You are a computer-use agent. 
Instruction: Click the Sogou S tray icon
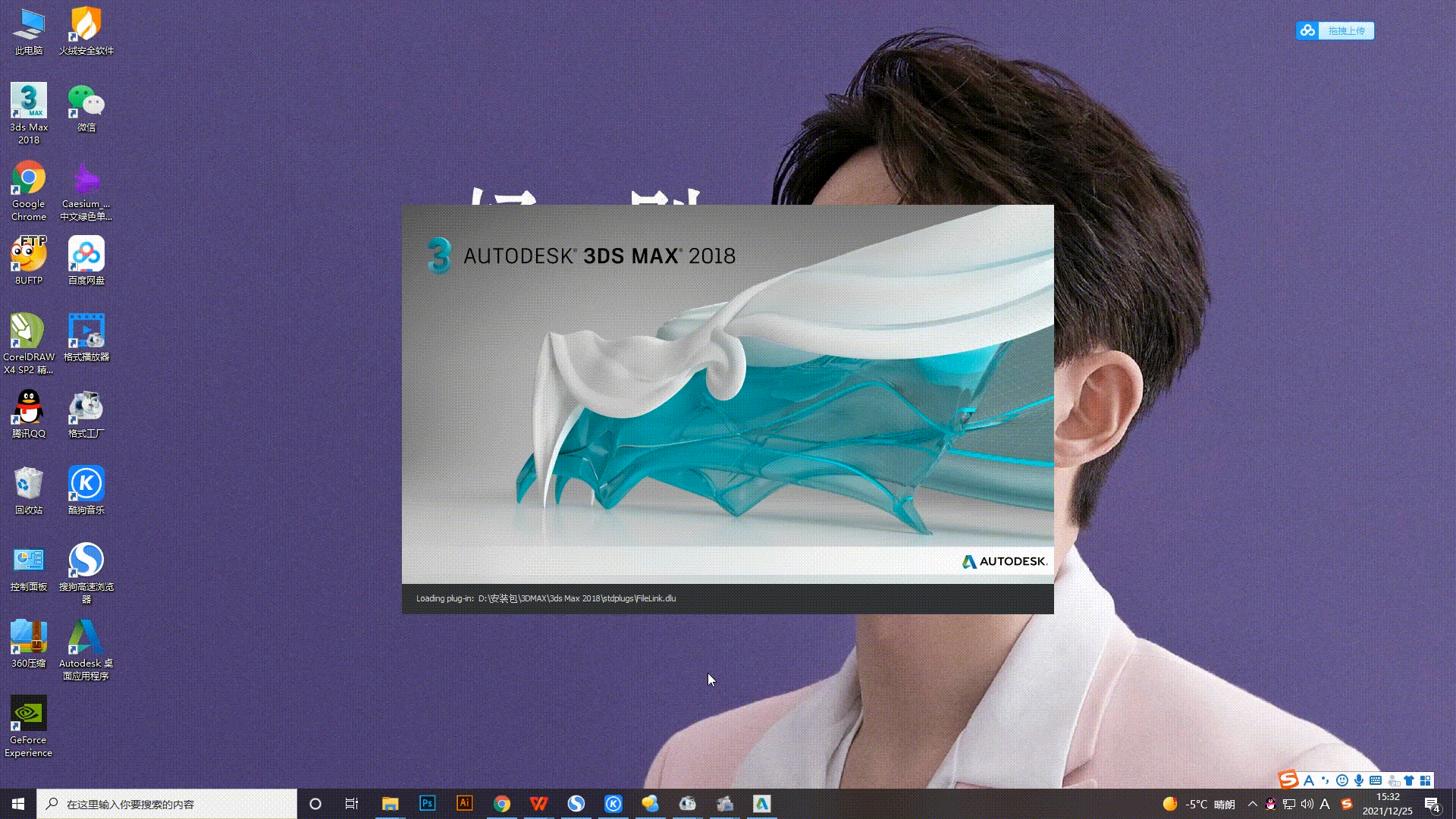(1347, 804)
